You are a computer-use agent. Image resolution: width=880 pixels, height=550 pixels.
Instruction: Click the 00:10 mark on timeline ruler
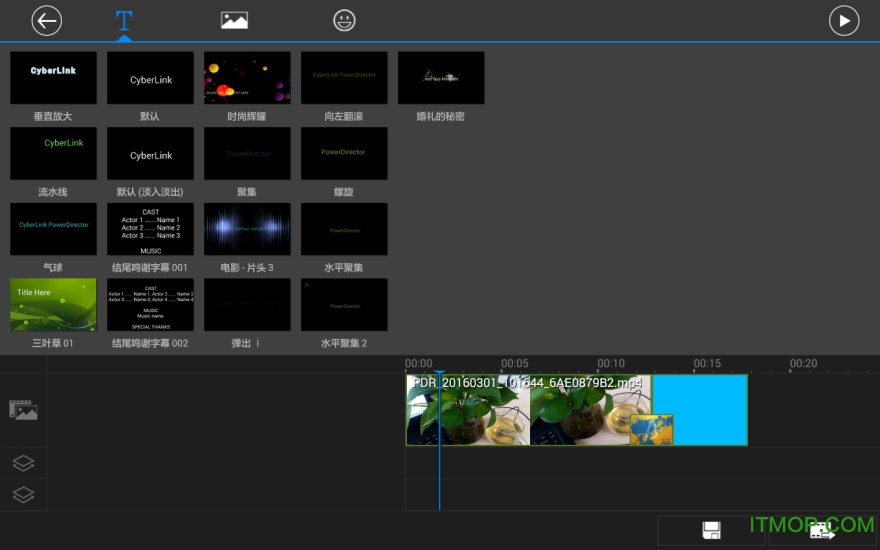(x=611, y=364)
